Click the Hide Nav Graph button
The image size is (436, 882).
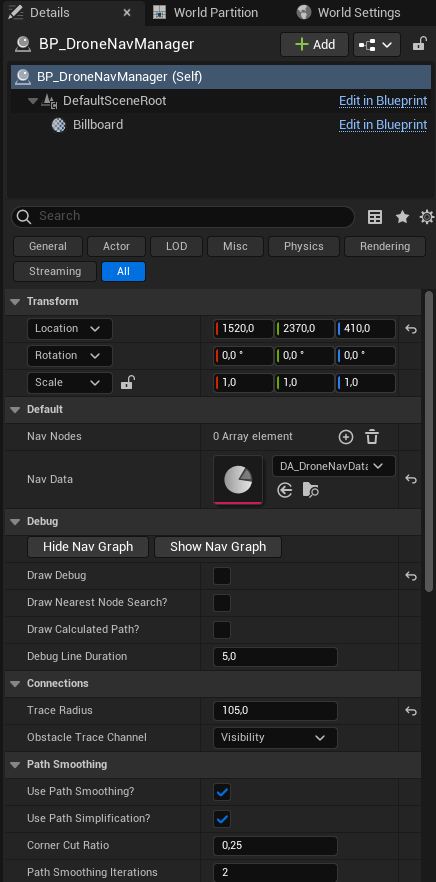coord(88,547)
